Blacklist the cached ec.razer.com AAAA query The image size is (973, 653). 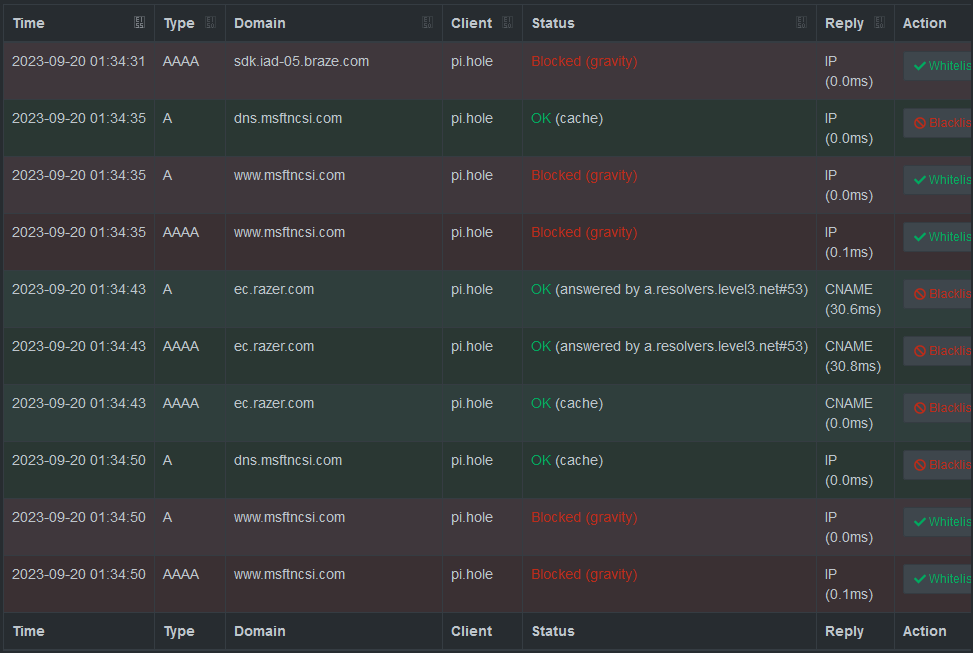[x=938, y=408]
